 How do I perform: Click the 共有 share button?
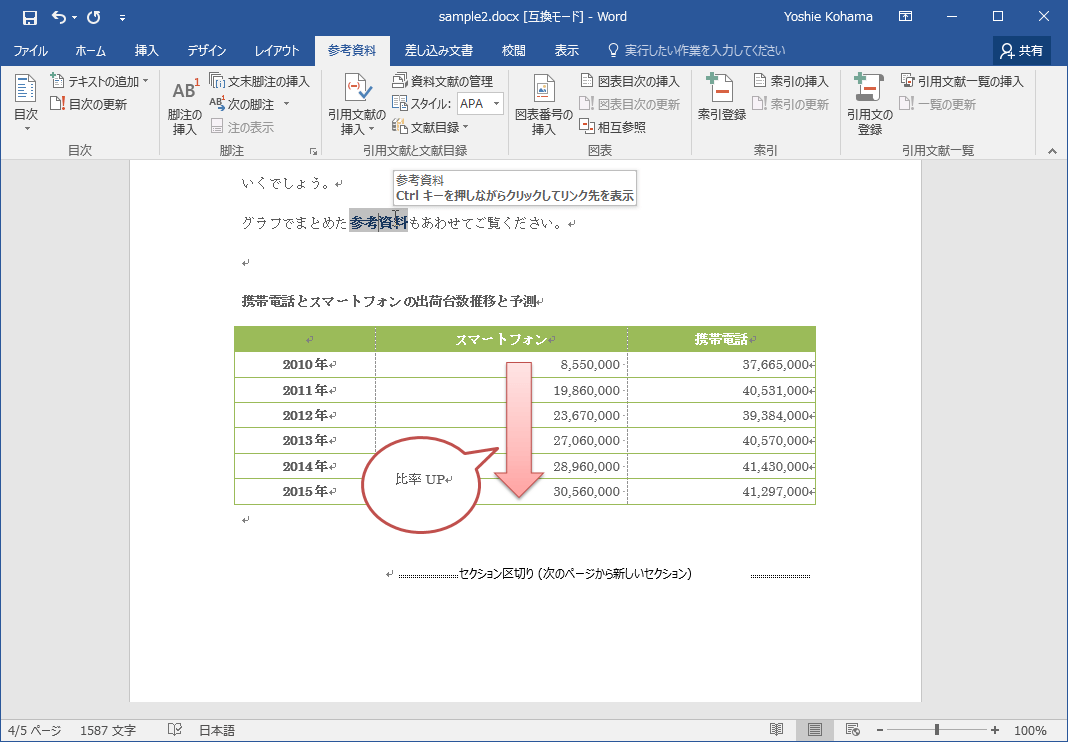pyautogui.click(x=1021, y=50)
